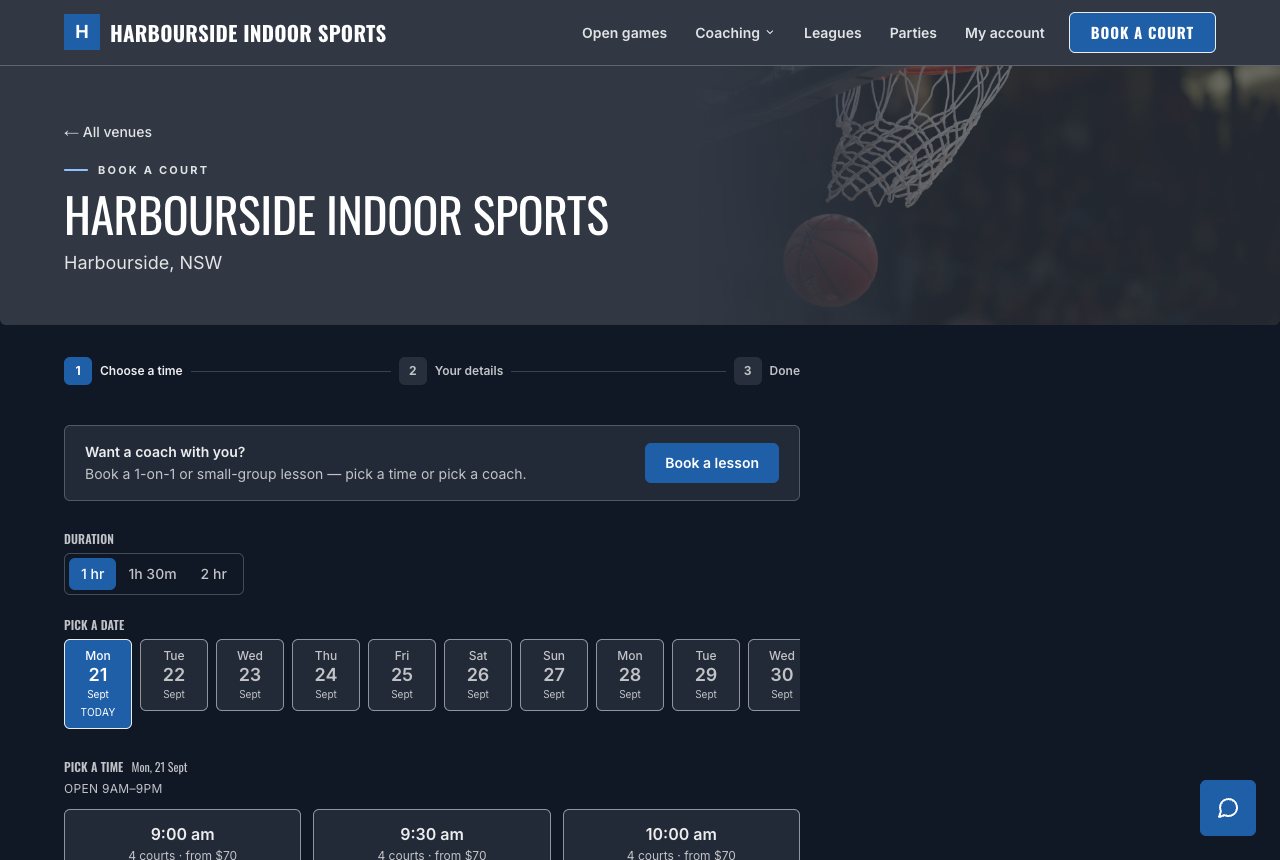Click the 'Want a coach with you?' heading
Image resolution: width=1280 pixels, height=860 pixels.
[165, 452]
